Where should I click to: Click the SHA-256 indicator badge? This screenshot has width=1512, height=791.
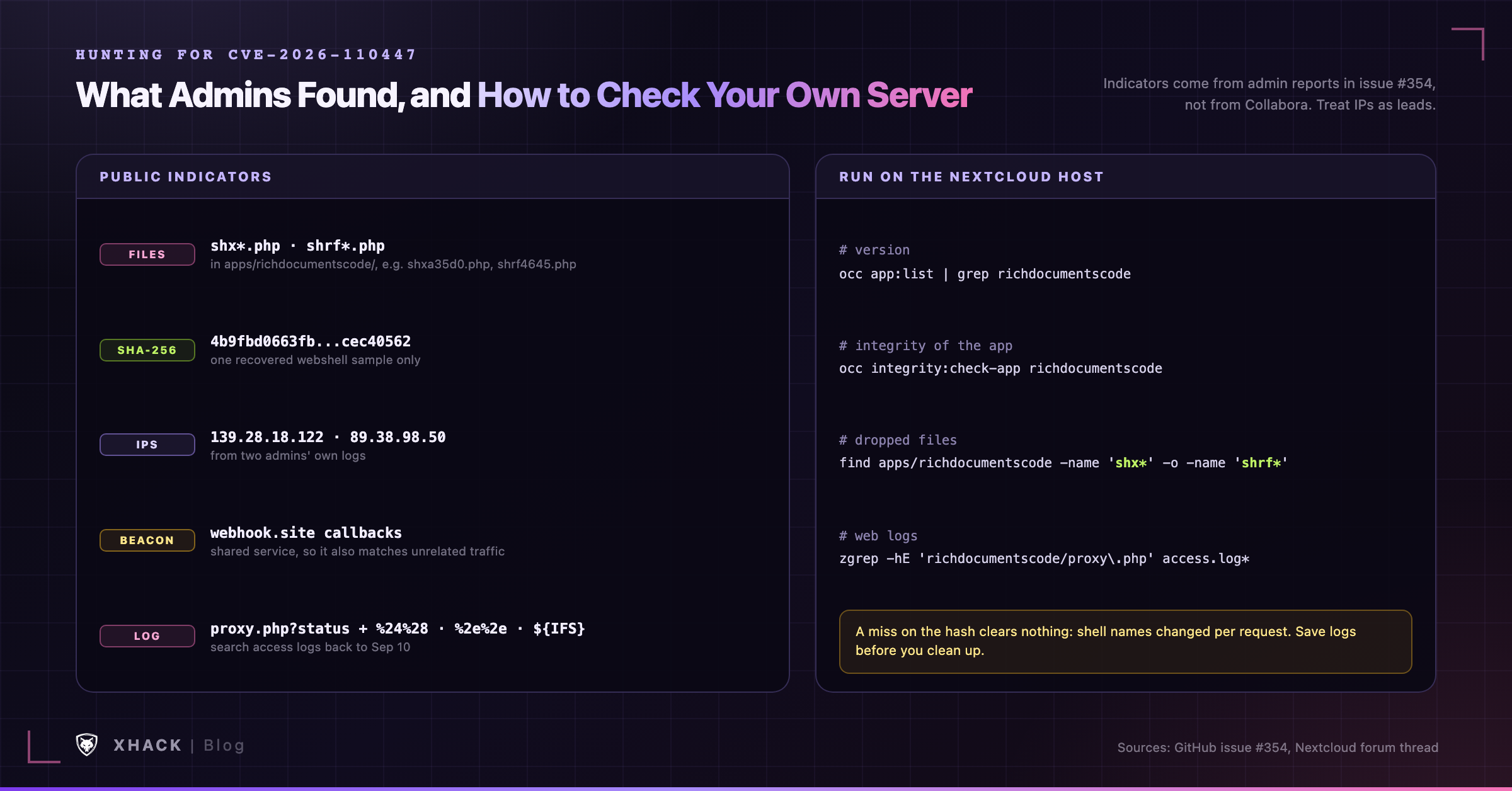click(147, 350)
